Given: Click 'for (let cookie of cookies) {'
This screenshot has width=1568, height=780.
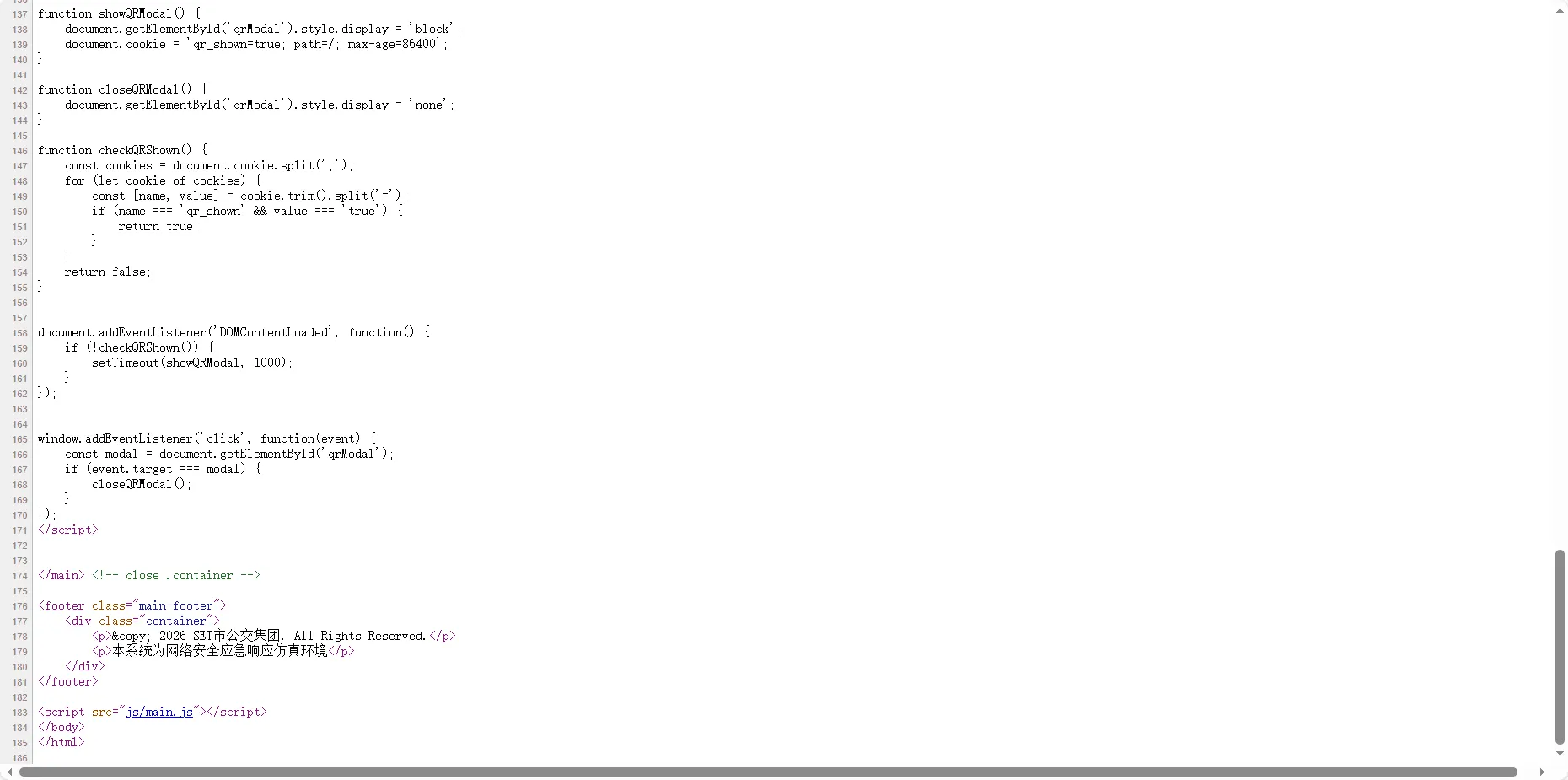Looking at the screenshot, I should [x=164, y=180].
